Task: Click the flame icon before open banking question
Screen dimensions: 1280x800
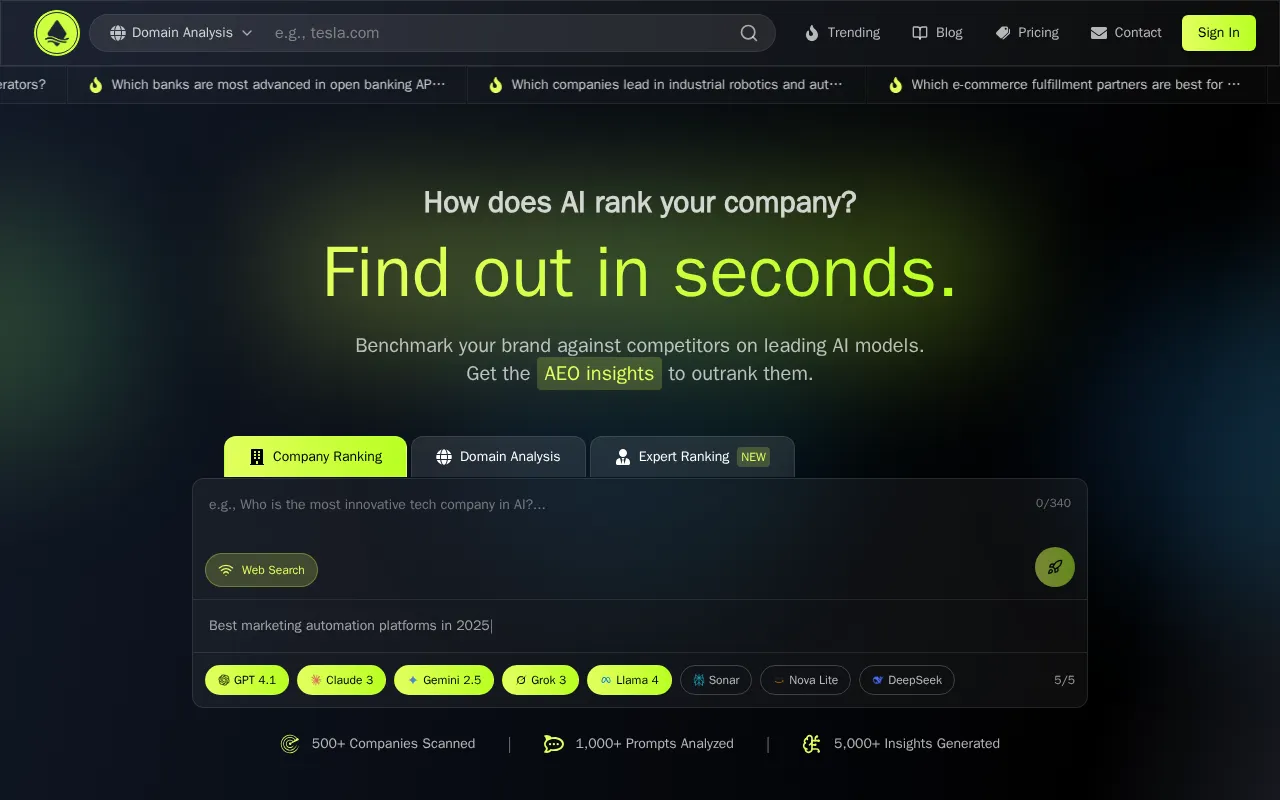Action: pyautogui.click(x=96, y=85)
